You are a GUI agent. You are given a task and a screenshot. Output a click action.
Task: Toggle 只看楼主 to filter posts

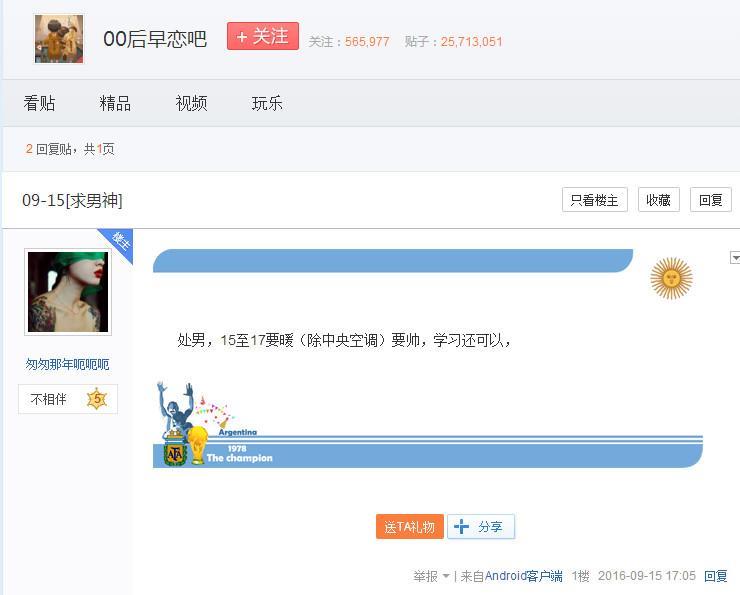pos(594,200)
